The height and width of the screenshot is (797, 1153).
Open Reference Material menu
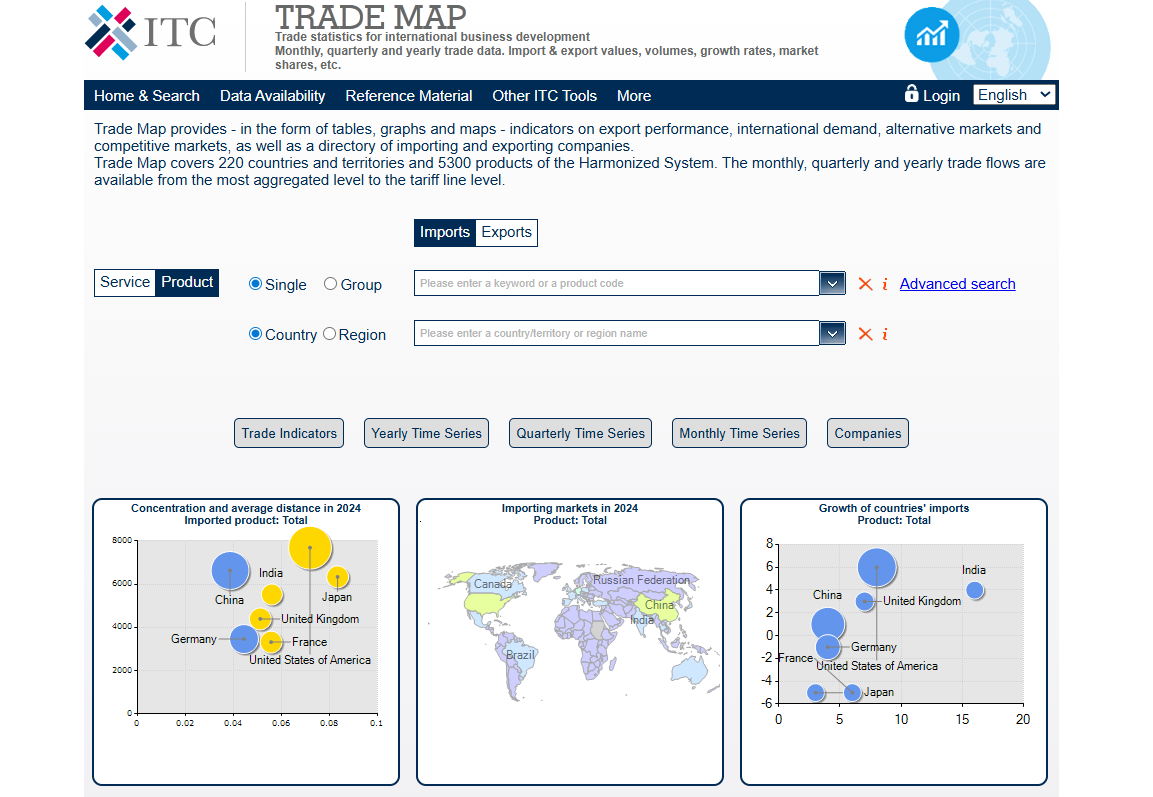click(x=409, y=96)
